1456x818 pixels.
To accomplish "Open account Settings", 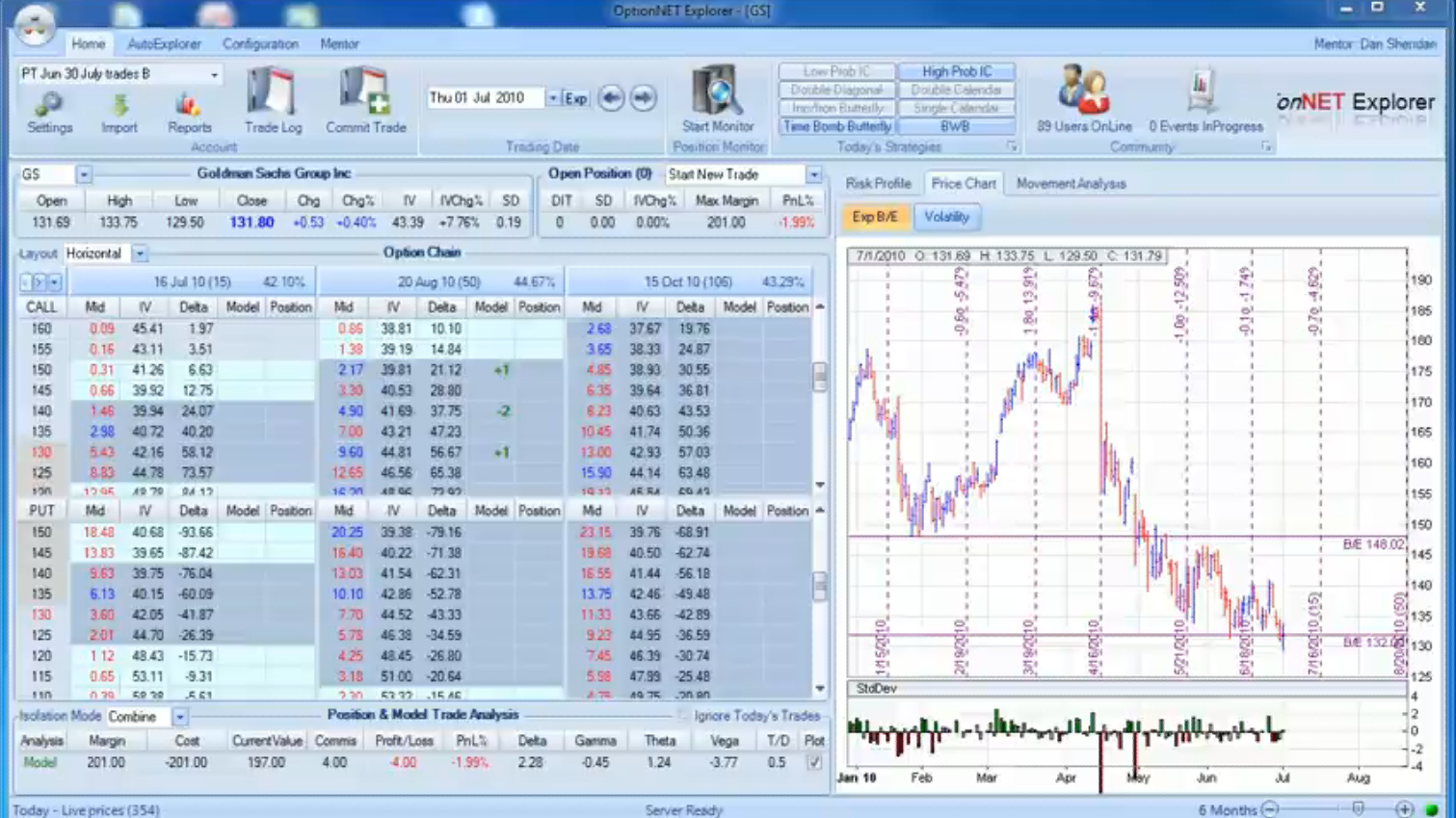I will tap(49, 112).
